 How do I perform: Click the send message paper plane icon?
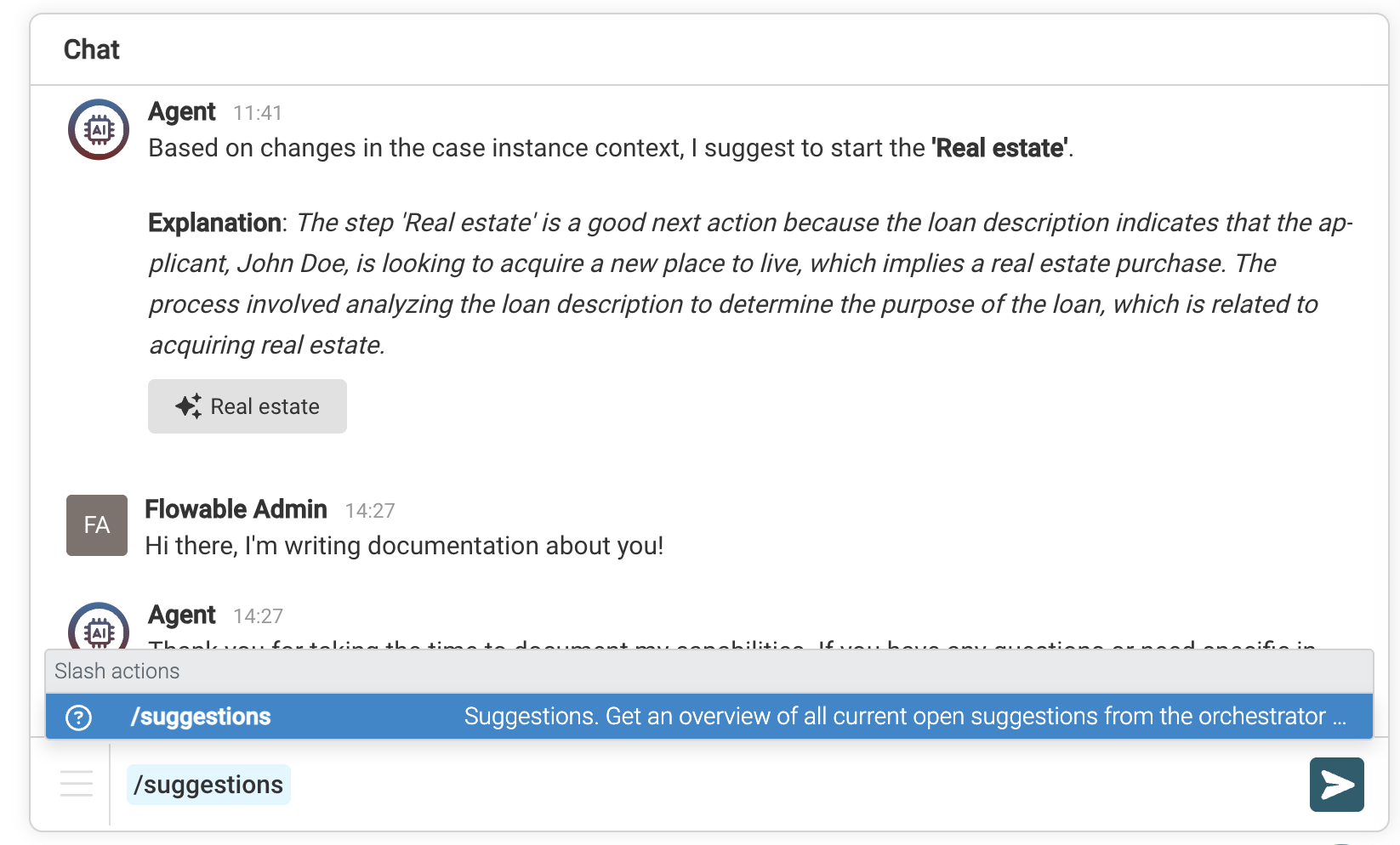(1336, 784)
